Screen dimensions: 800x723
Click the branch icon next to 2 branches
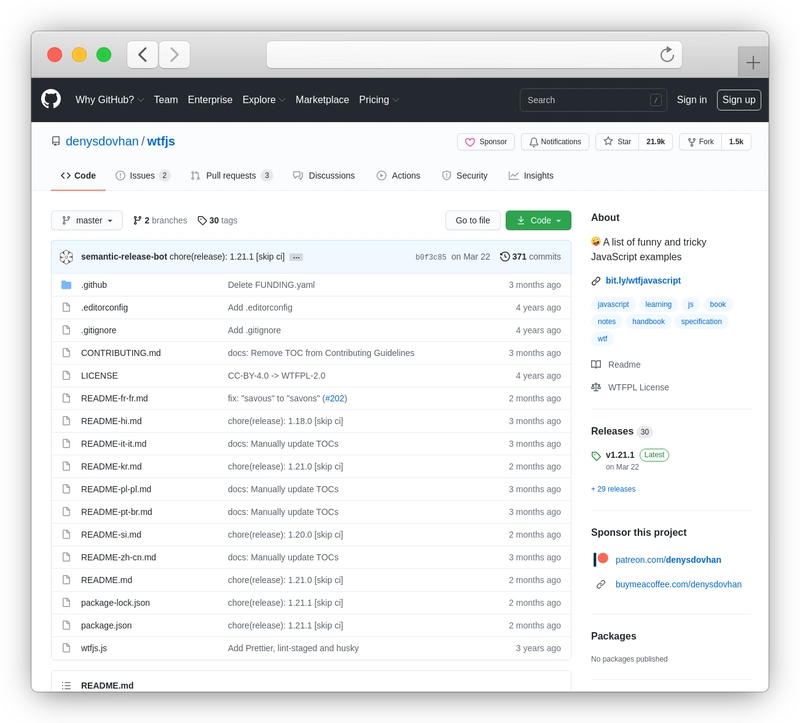[x=137, y=220]
